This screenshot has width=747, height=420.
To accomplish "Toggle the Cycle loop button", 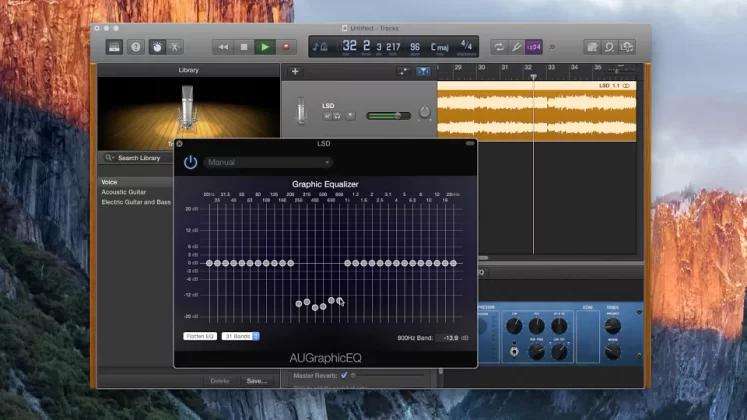I will (499, 47).
